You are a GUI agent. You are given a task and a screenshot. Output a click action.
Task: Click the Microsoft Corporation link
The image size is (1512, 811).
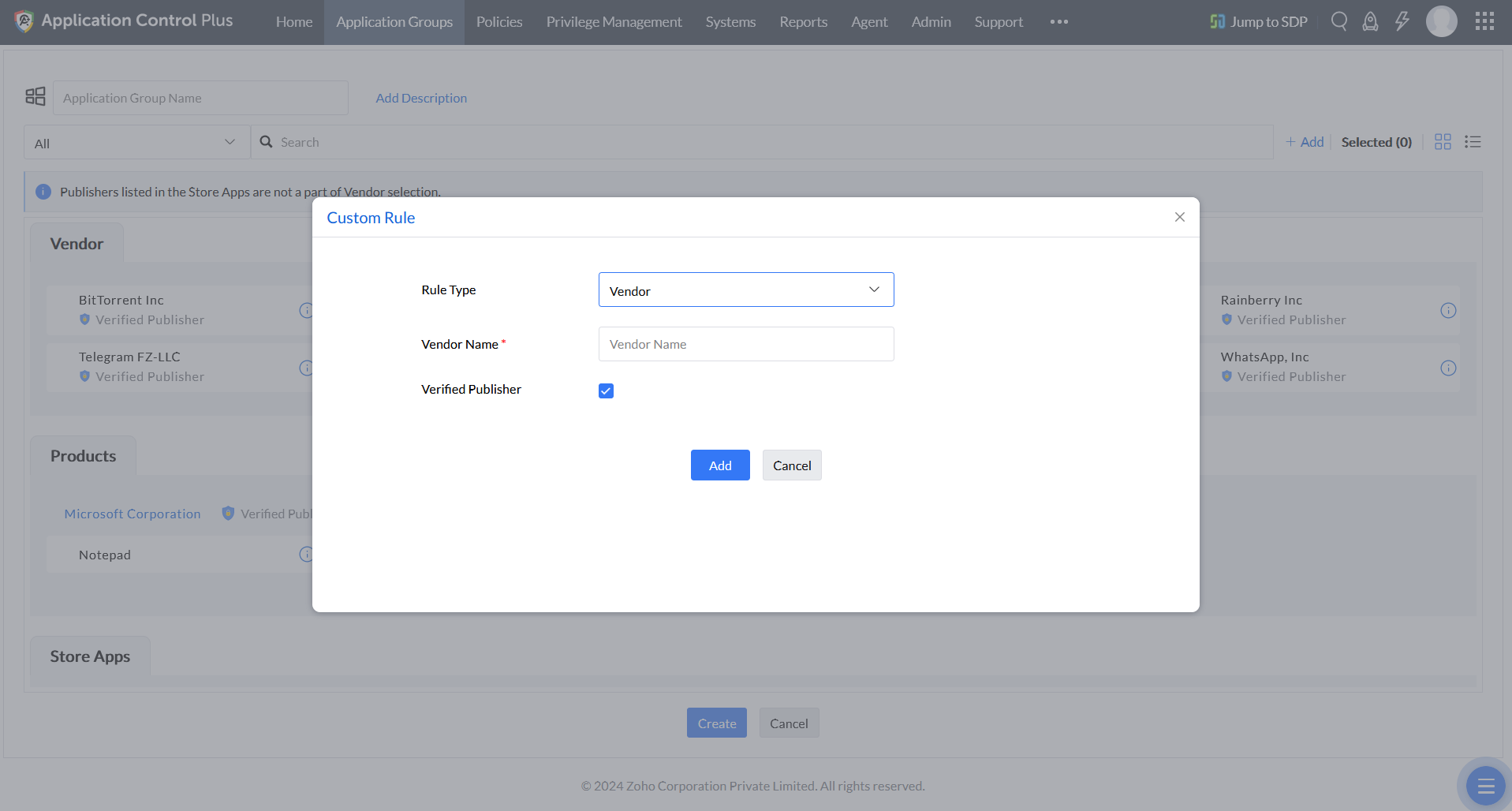point(133,514)
